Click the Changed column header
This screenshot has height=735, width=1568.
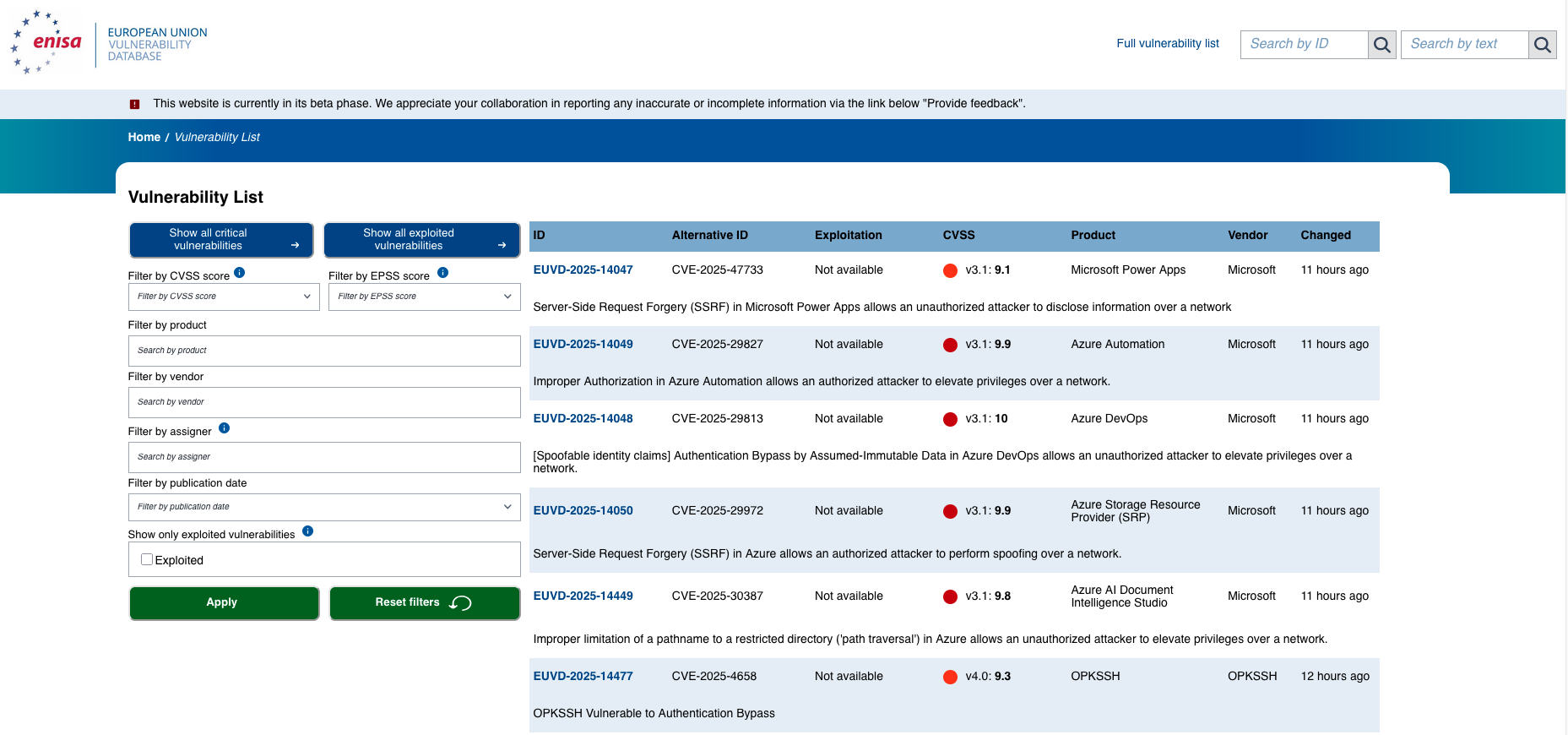[1326, 236]
